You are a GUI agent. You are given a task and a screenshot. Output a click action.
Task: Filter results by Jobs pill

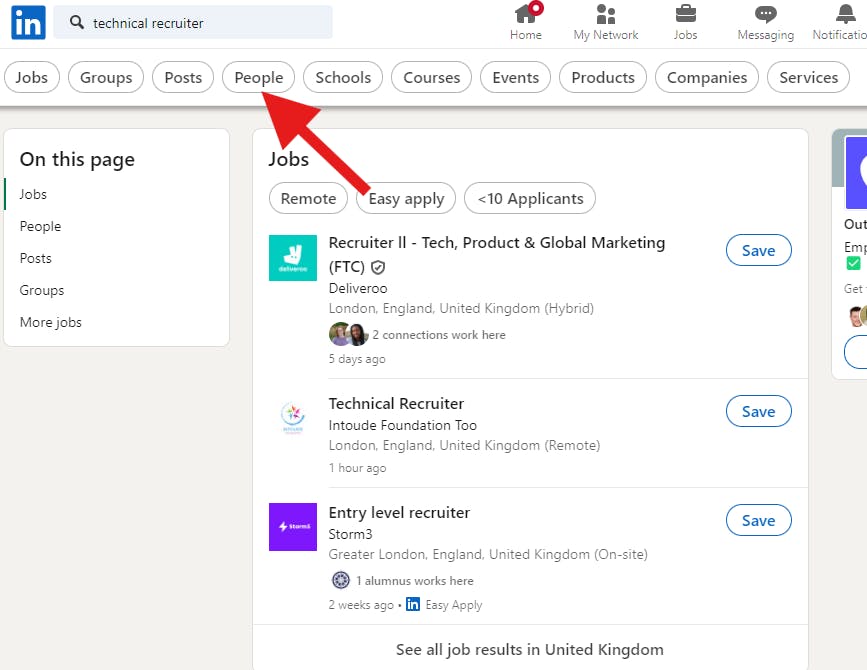pyautogui.click(x=32, y=77)
